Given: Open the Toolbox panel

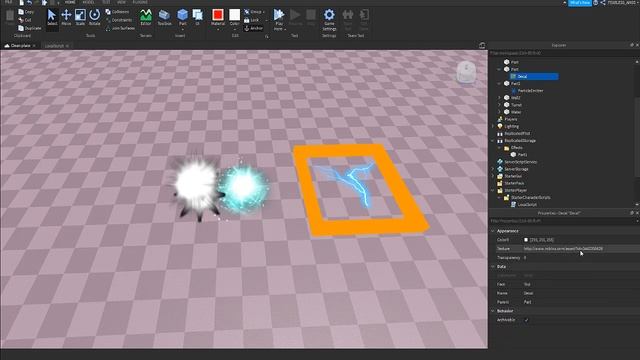Looking at the screenshot, I should (x=164, y=18).
